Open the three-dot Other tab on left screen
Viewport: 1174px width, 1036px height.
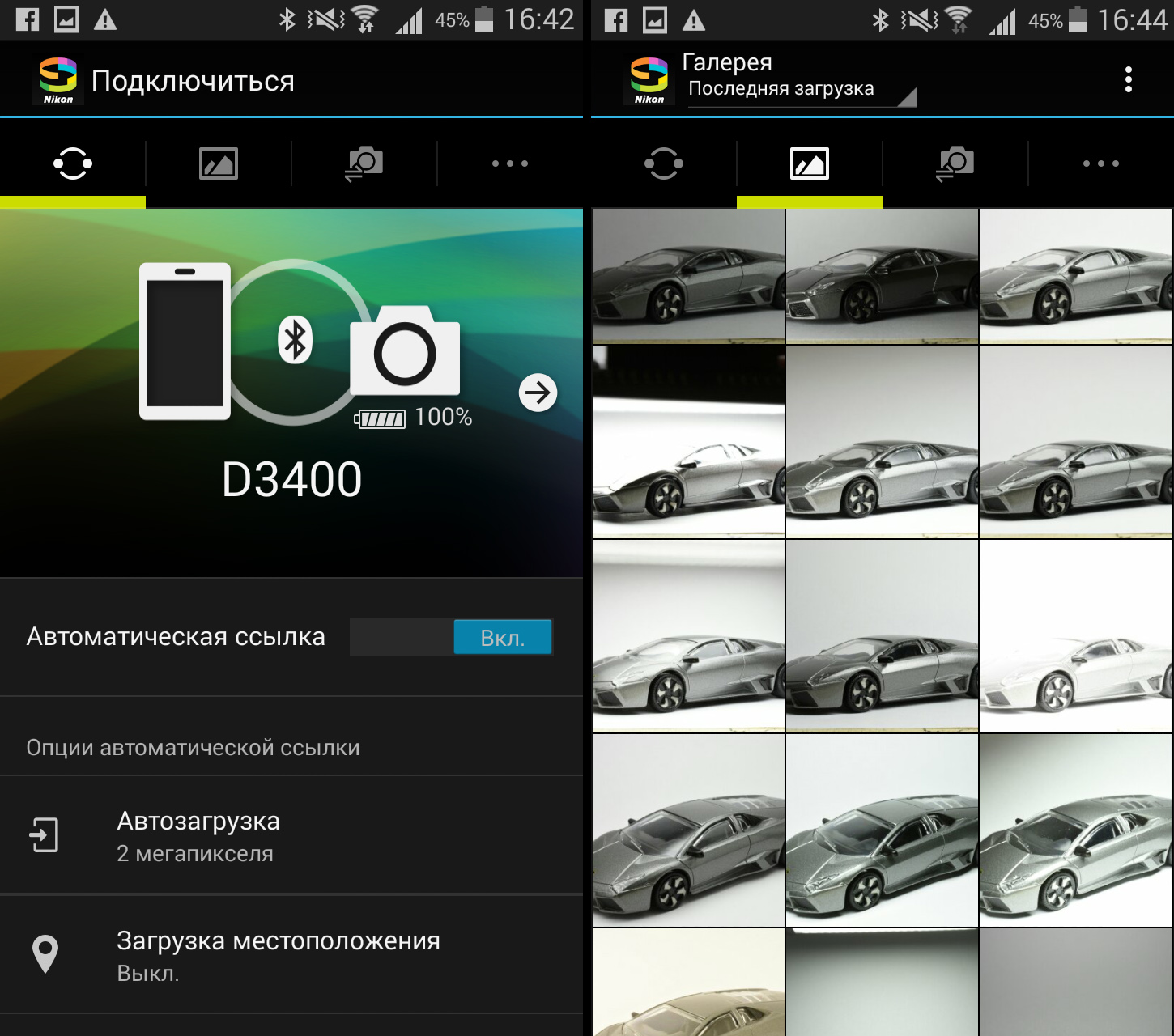510,163
